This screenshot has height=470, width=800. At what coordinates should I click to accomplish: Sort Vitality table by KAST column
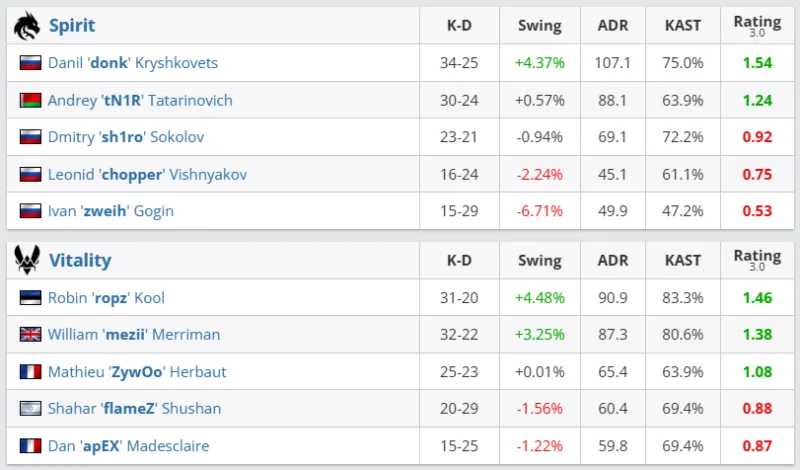(x=683, y=261)
